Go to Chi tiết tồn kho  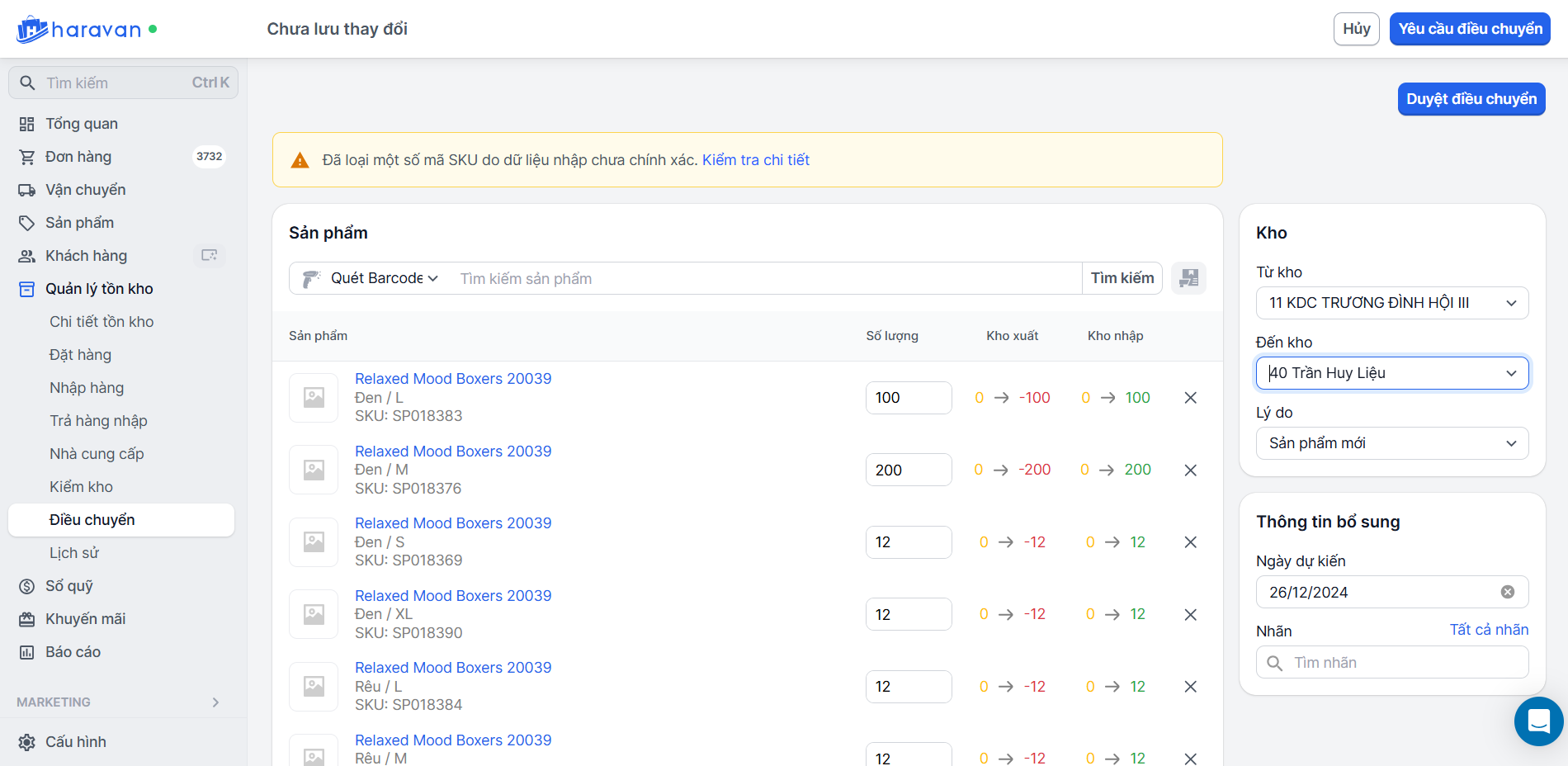tap(102, 322)
